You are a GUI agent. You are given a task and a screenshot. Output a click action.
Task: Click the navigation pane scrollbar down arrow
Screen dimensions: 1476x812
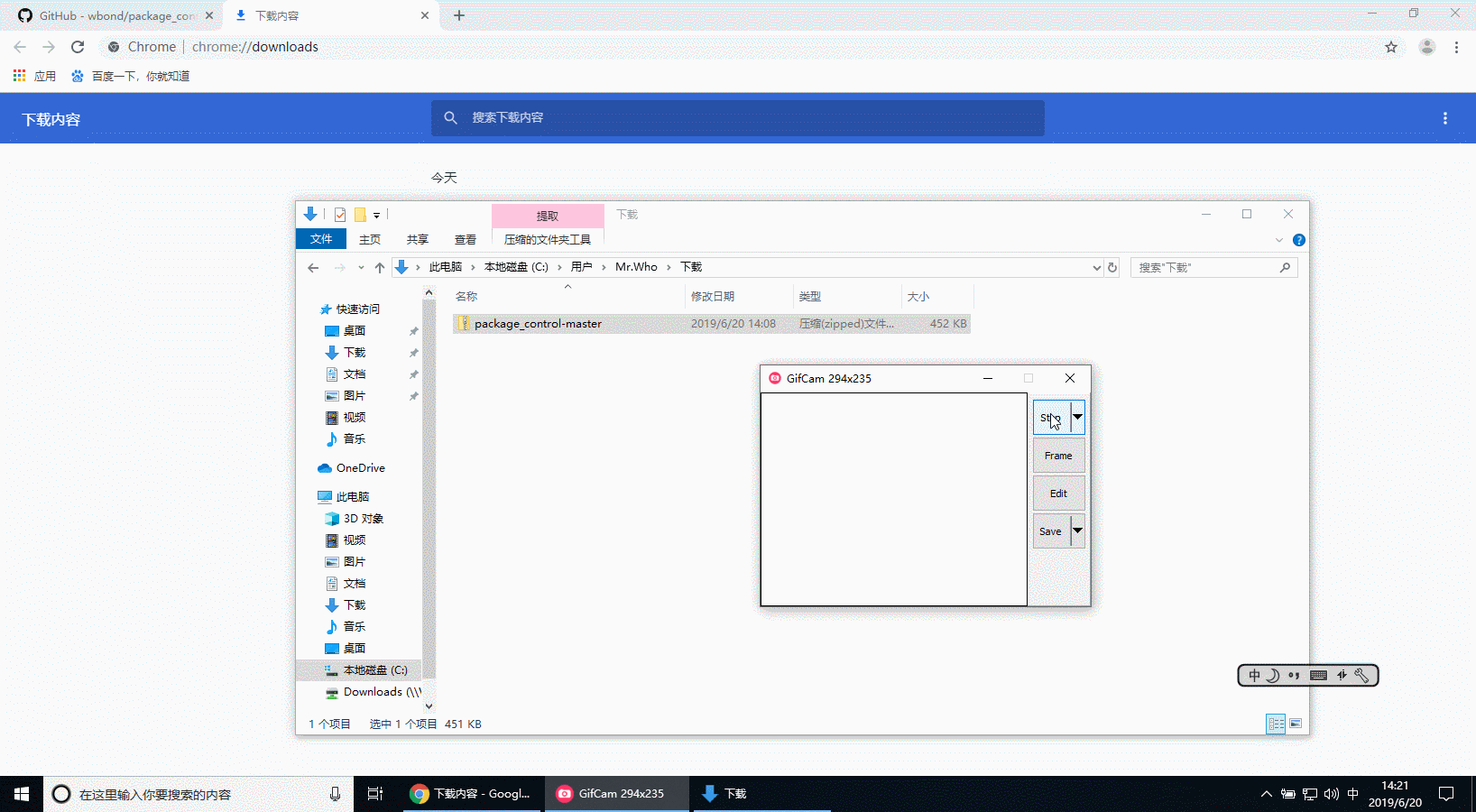coord(429,706)
